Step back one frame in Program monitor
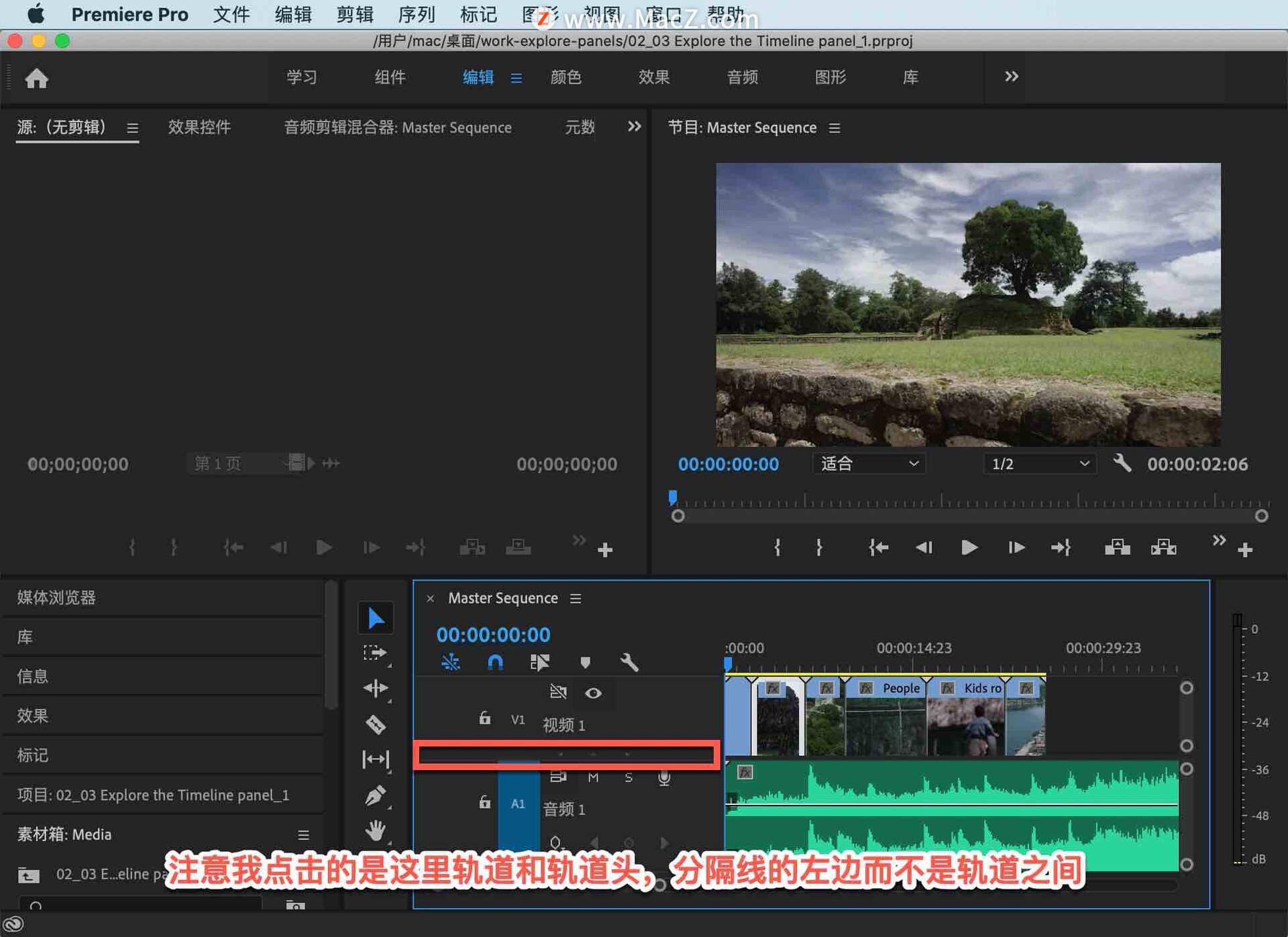Image resolution: width=1288 pixels, height=937 pixels. [x=924, y=547]
